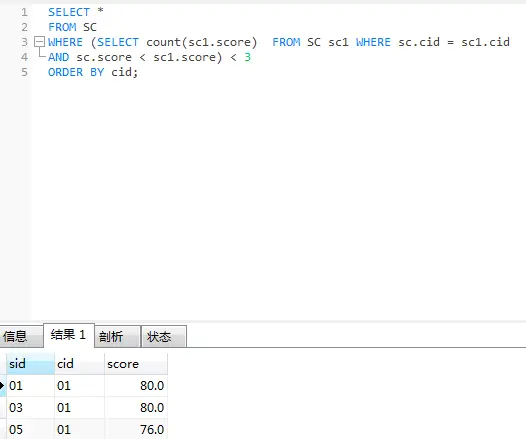Select the sid column header
The height and width of the screenshot is (439, 526).
(x=30, y=364)
